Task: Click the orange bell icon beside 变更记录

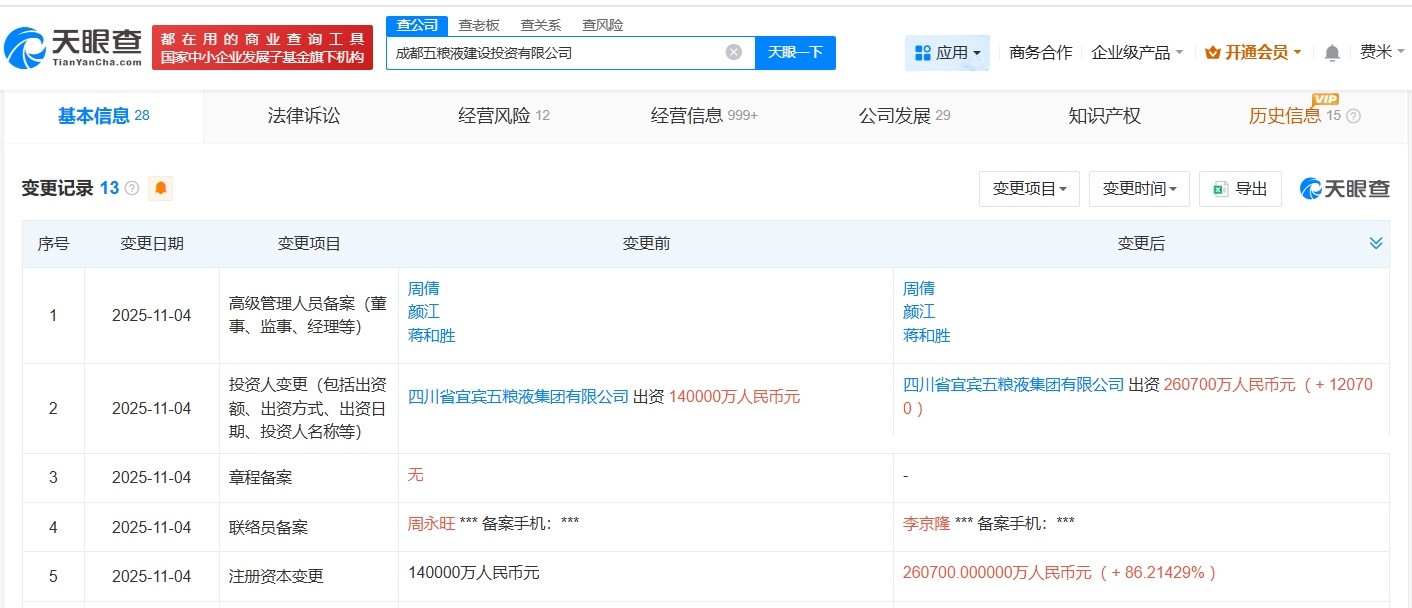Action: [x=161, y=188]
